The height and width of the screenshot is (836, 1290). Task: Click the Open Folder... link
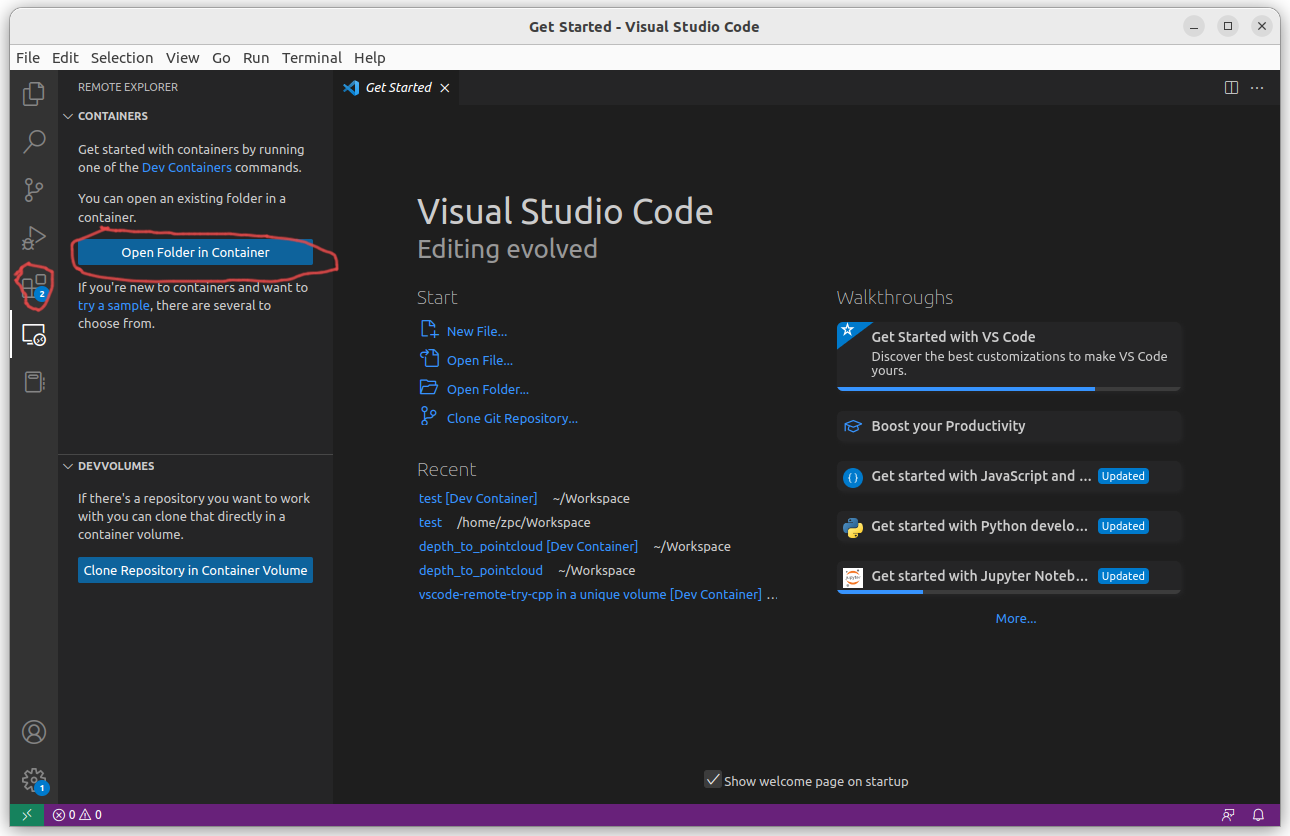pyautogui.click(x=488, y=389)
